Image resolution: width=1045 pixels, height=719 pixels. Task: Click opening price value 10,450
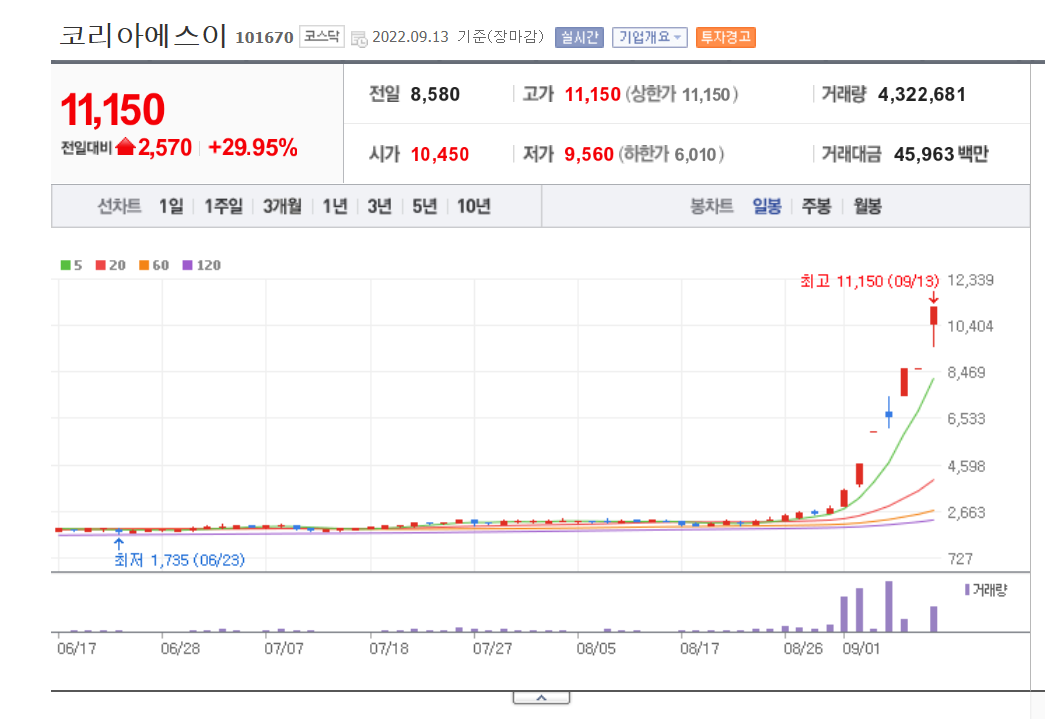point(439,154)
